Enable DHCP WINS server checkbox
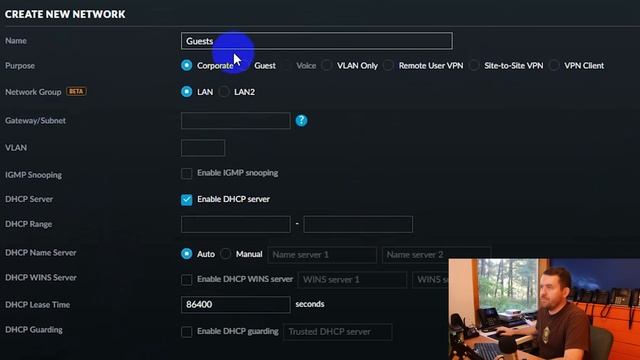The width and height of the screenshot is (640, 360). pos(187,279)
